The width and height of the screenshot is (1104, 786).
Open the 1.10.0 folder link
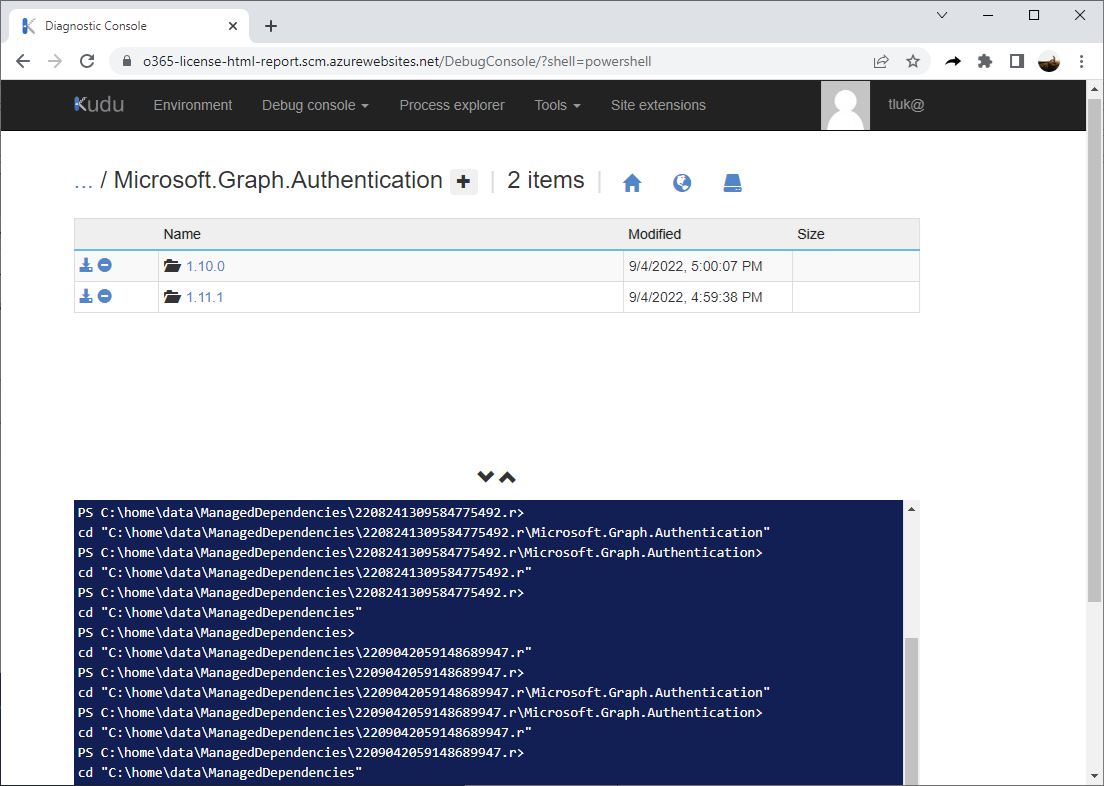205,266
